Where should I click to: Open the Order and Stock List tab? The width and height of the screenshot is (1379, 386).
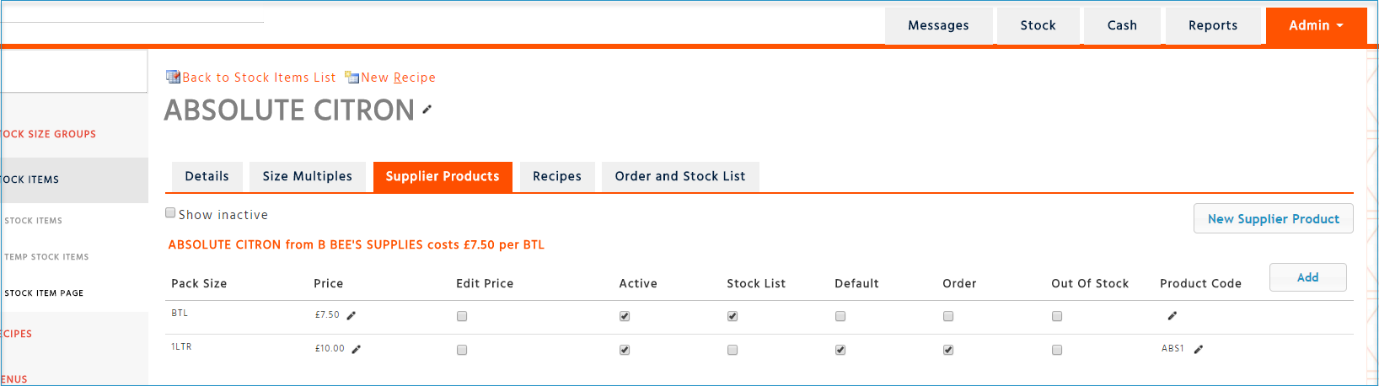(x=680, y=176)
